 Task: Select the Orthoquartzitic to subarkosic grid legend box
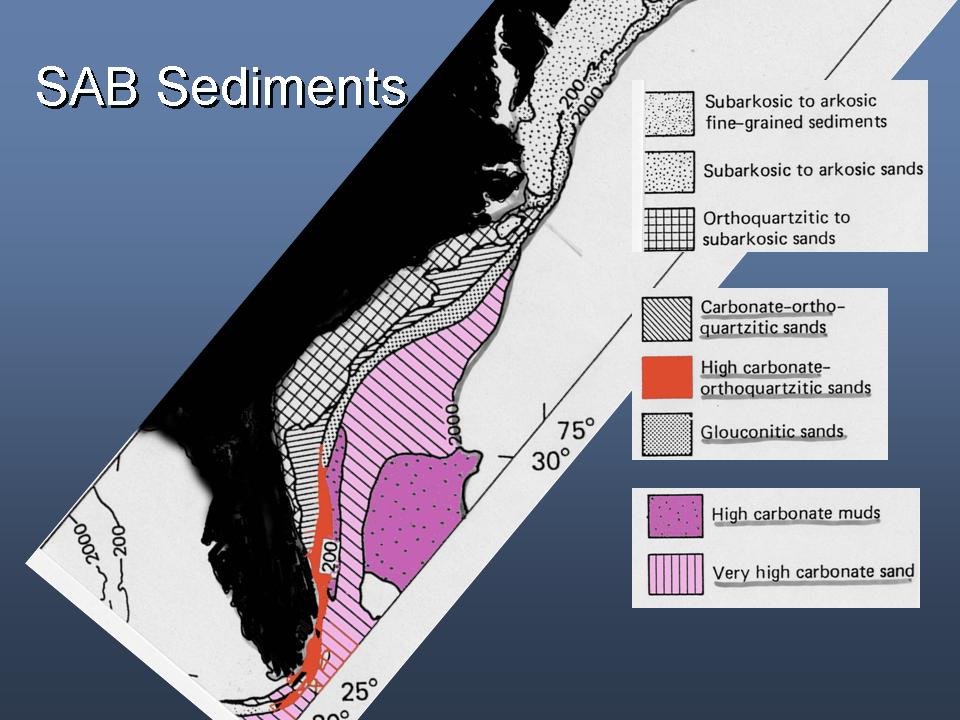pyautogui.click(x=669, y=227)
